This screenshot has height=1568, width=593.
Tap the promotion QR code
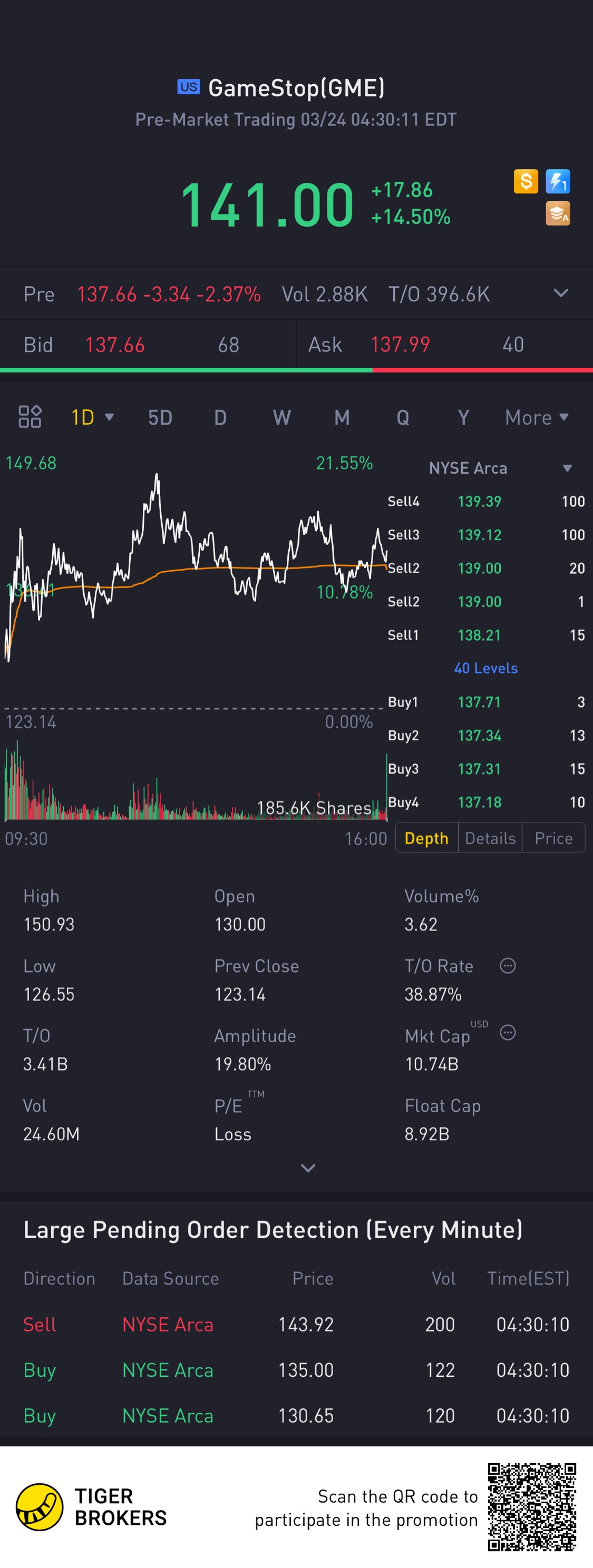(531, 1507)
